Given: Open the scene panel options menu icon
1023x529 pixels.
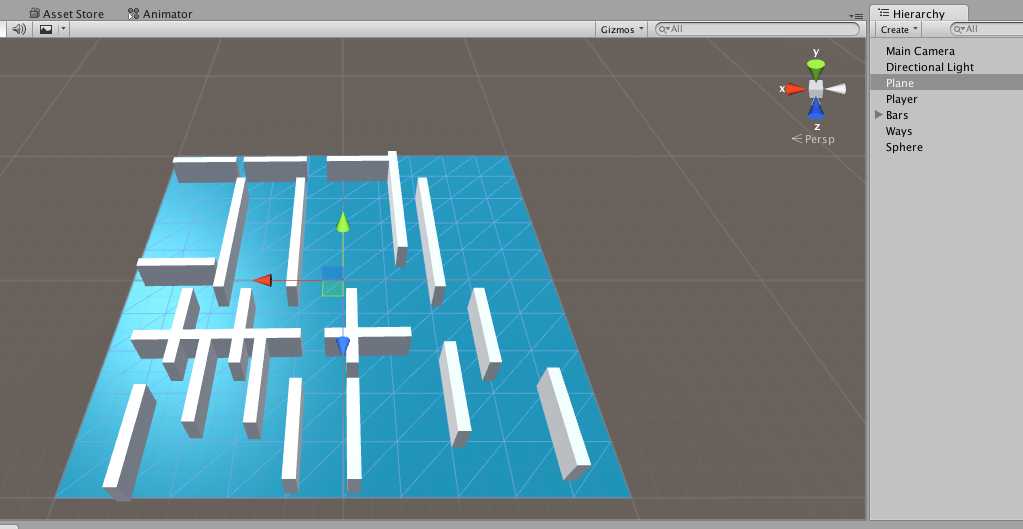Looking at the screenshot, I should point(856,16).
